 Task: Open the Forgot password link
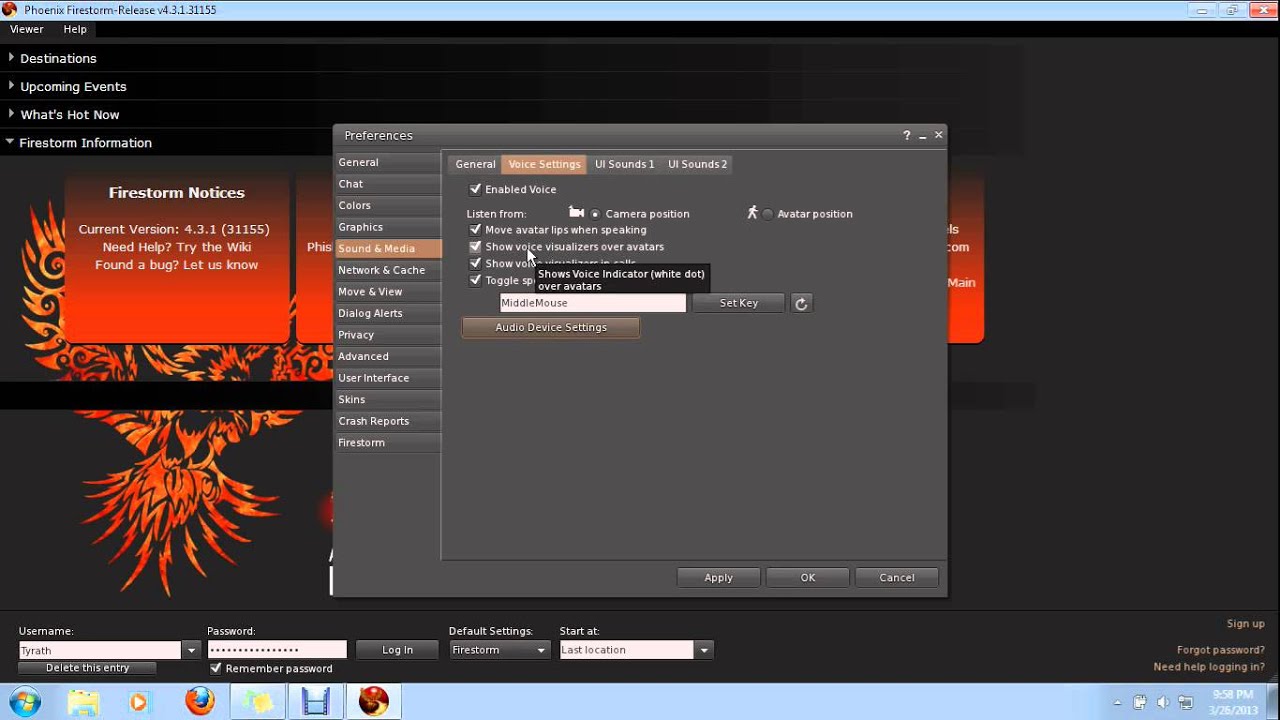point(1221,650)
